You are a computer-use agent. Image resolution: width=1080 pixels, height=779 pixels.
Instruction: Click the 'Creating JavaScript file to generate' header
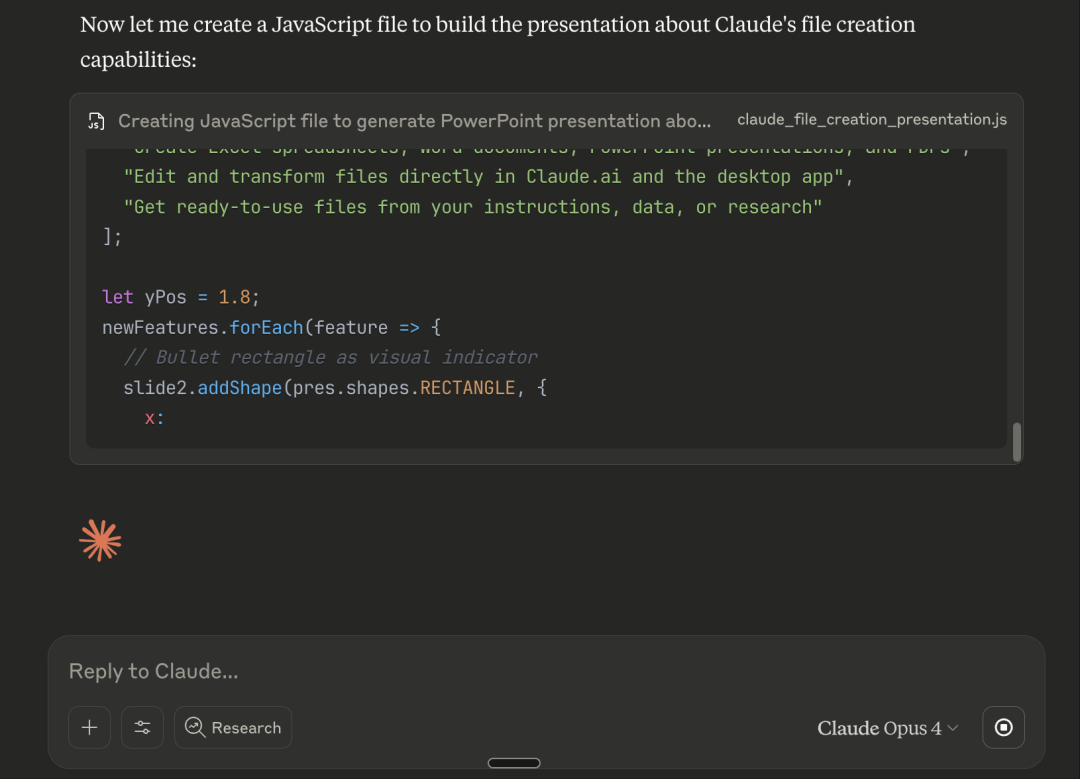click(414, 121)
